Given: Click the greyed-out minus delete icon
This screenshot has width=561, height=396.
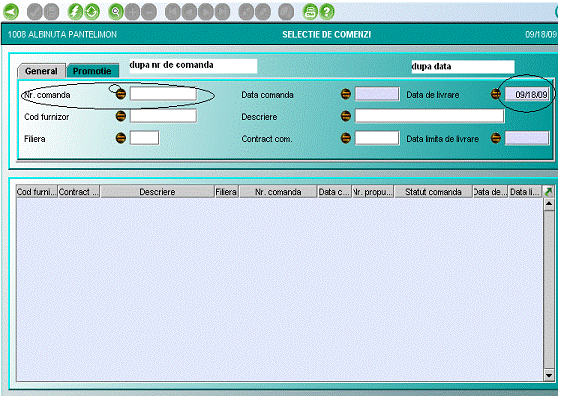Looking at the screenshot, I should coord(149,12).
